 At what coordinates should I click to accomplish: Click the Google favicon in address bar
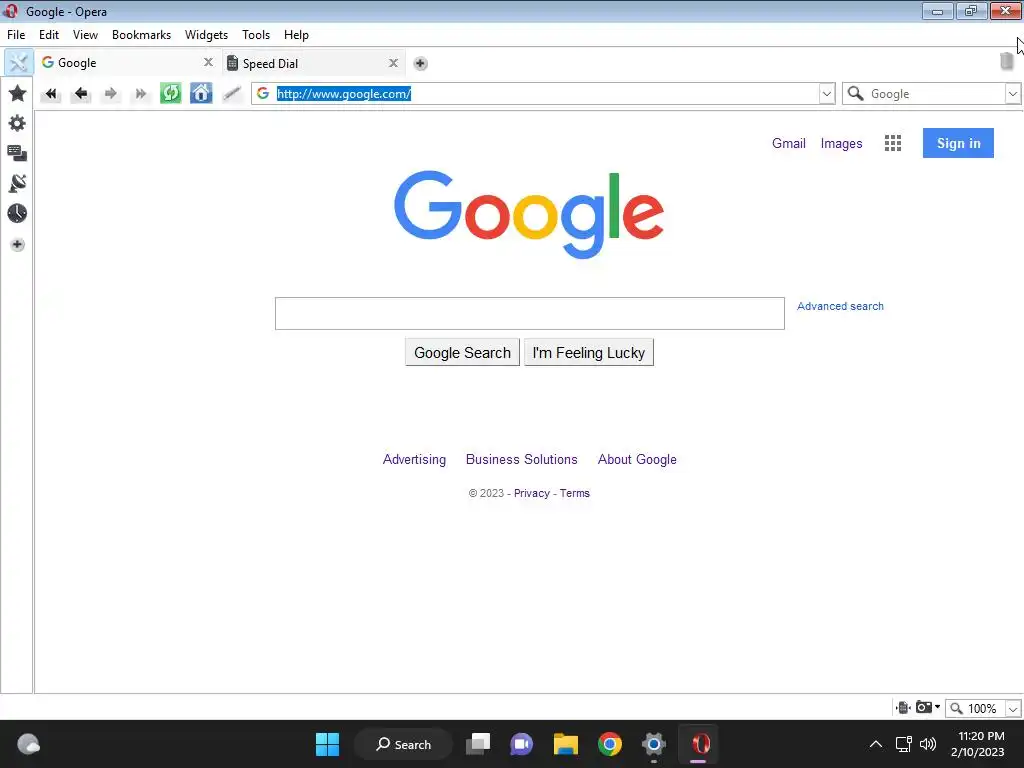pyautogui.click(x=263, y=93)
